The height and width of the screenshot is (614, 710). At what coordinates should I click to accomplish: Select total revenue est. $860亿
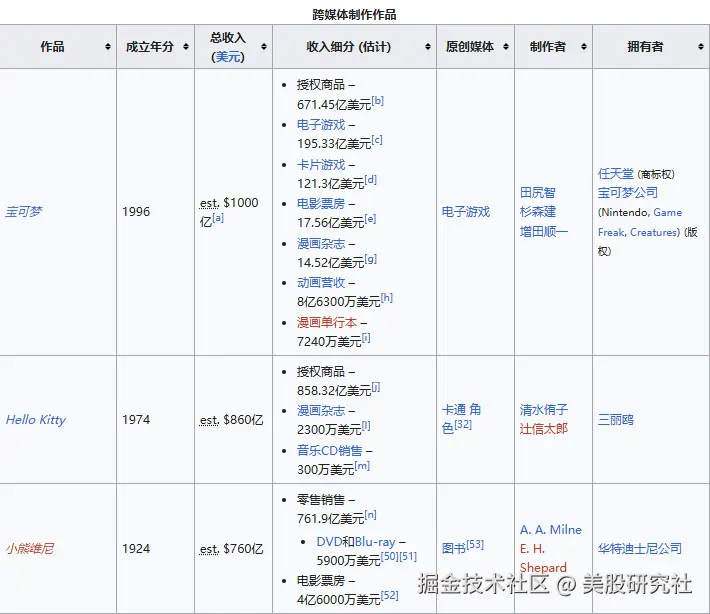231,420
